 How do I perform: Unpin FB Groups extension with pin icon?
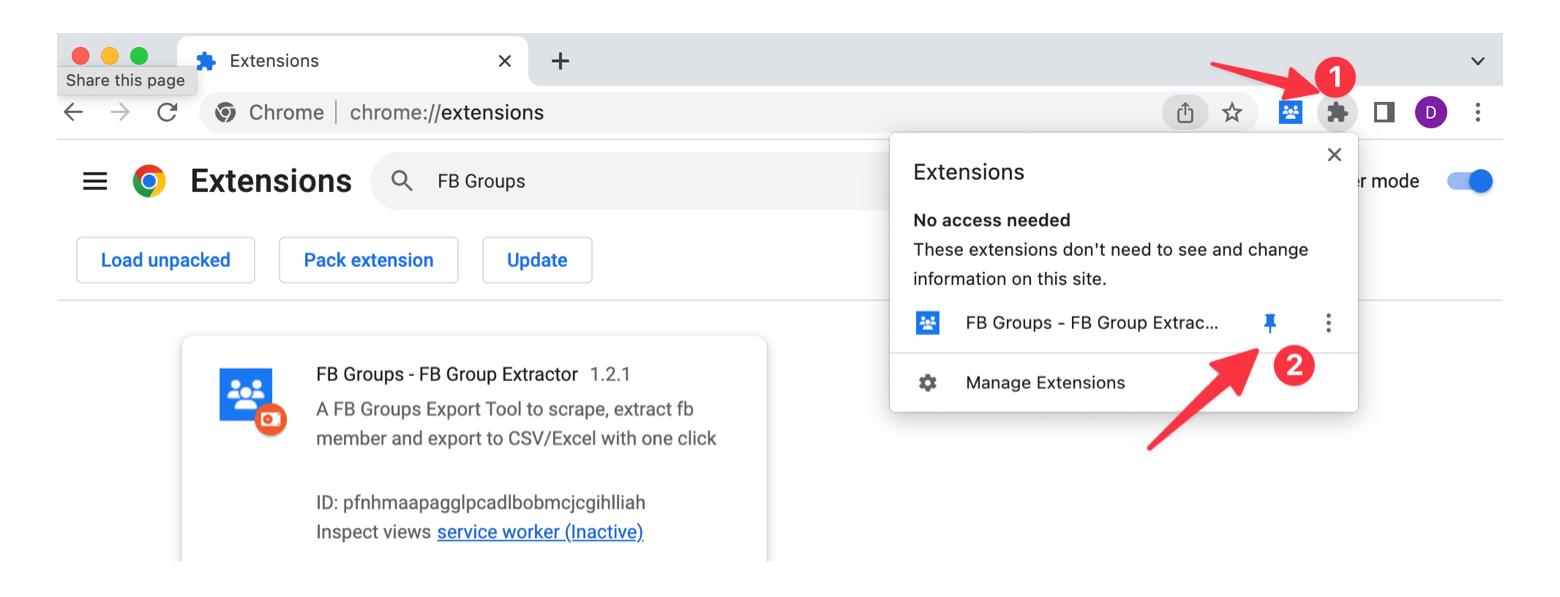[x=1270, y=323]
